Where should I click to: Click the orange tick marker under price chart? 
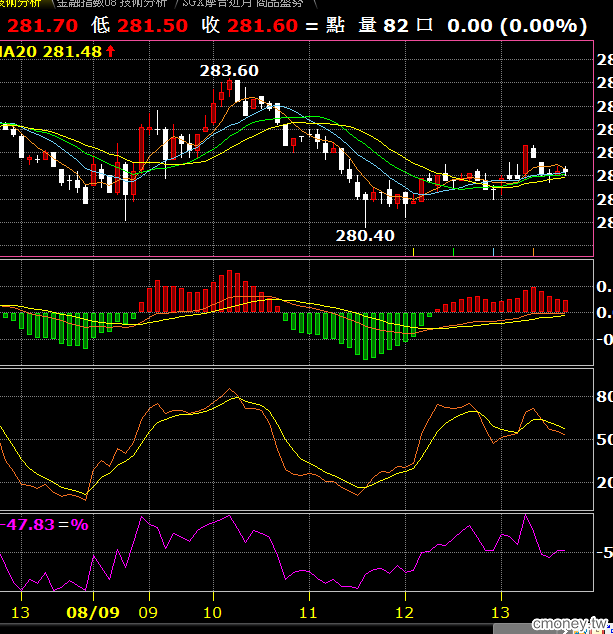tap(533, 252)
